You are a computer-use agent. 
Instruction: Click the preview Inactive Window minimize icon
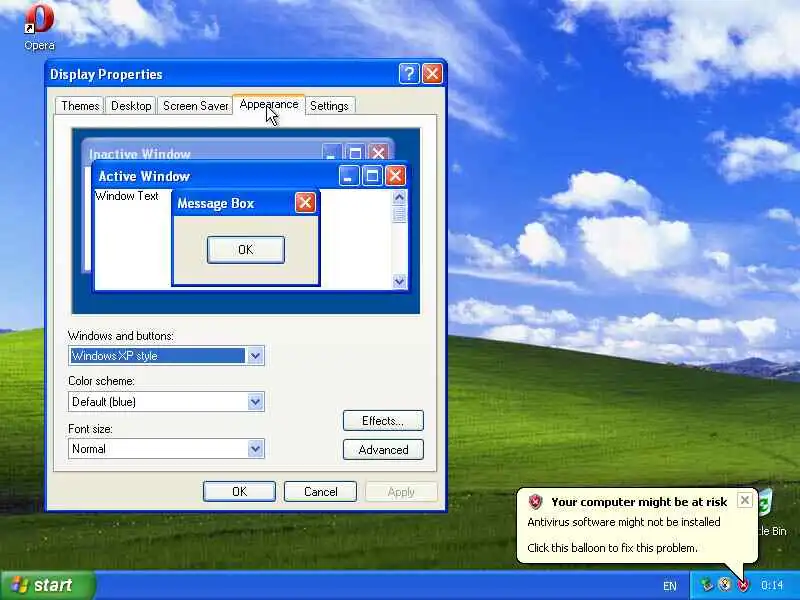tap(332, 152)
